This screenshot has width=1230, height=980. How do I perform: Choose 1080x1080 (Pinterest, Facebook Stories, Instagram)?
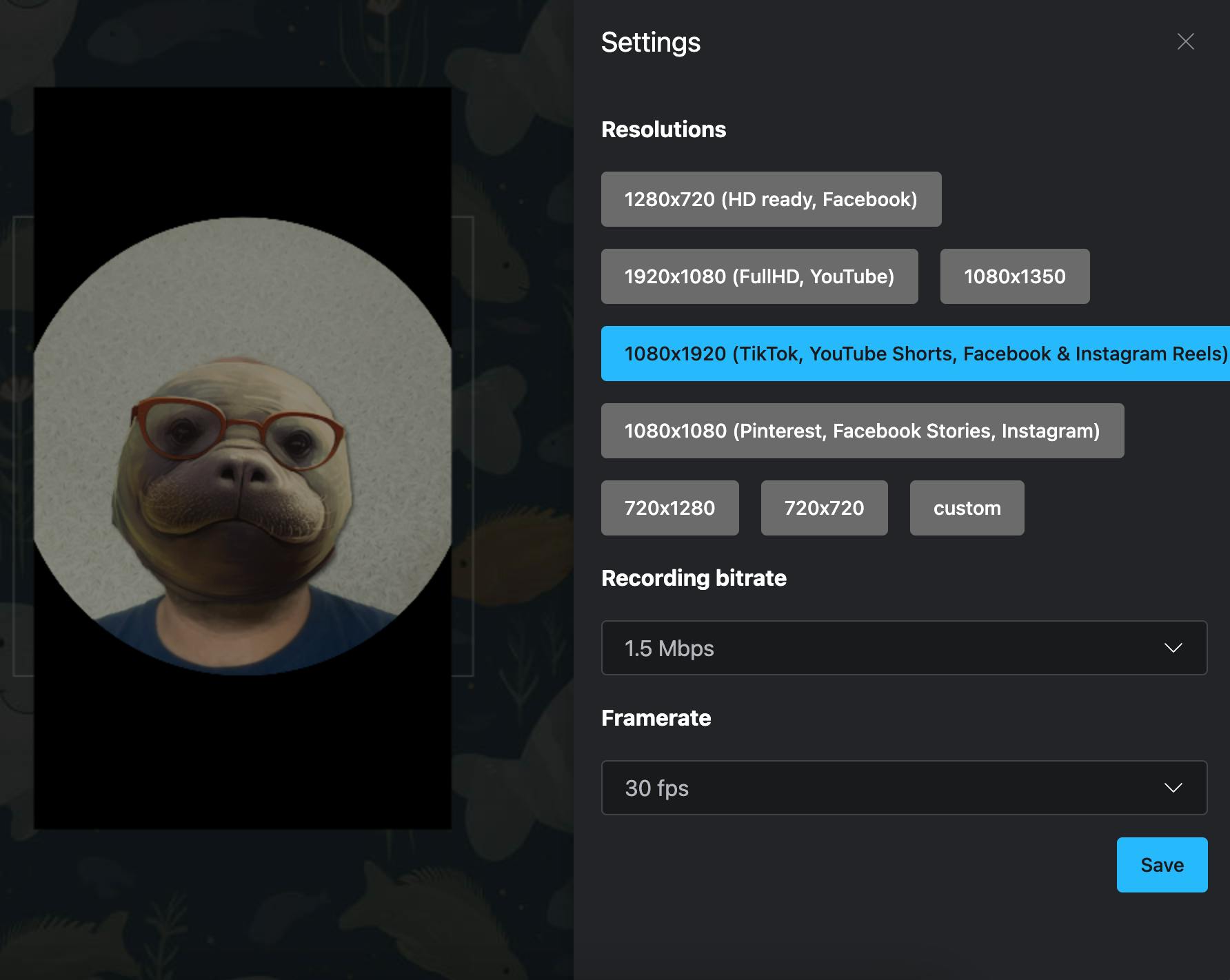tap(862, 431)
